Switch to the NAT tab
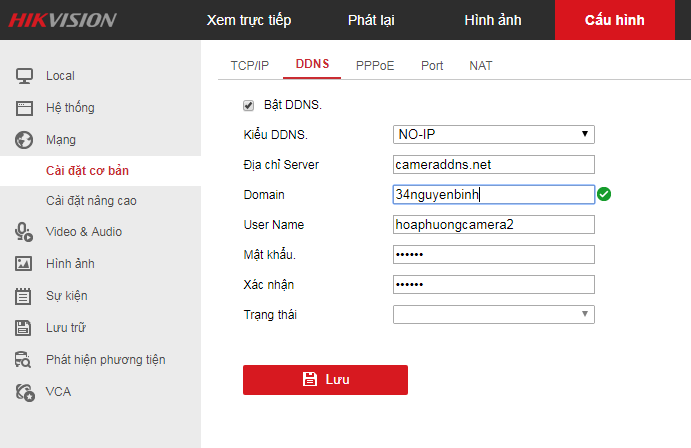 [481, 66]
